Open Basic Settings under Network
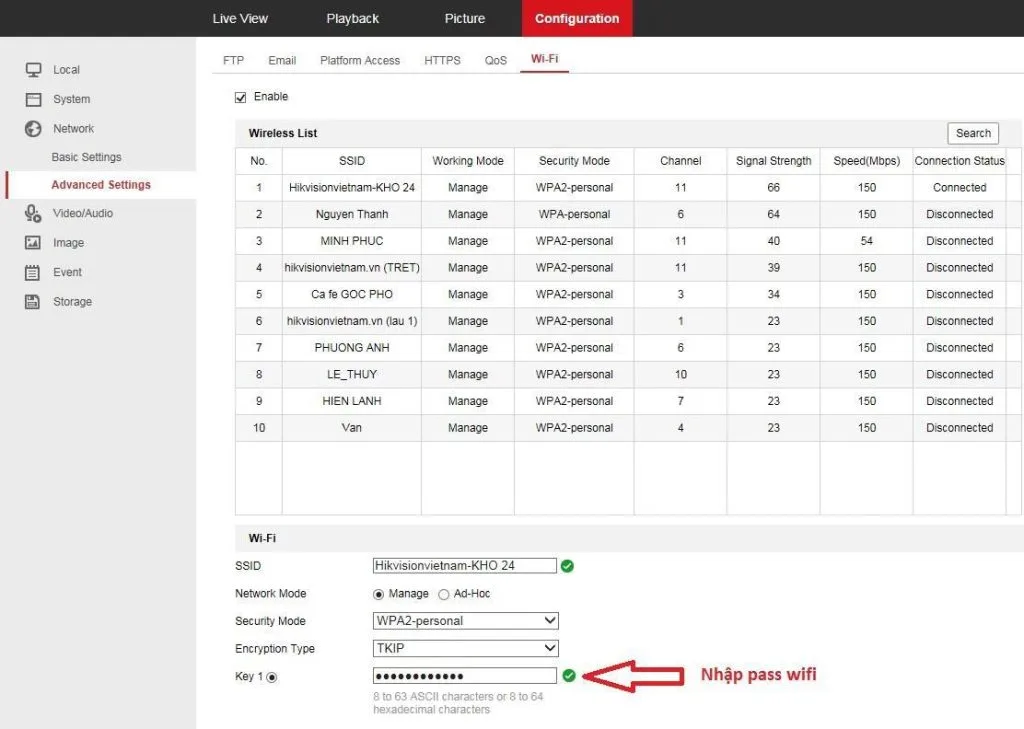Image resolution: width=1024 pixels, height=729 pixels. point(86,157)
